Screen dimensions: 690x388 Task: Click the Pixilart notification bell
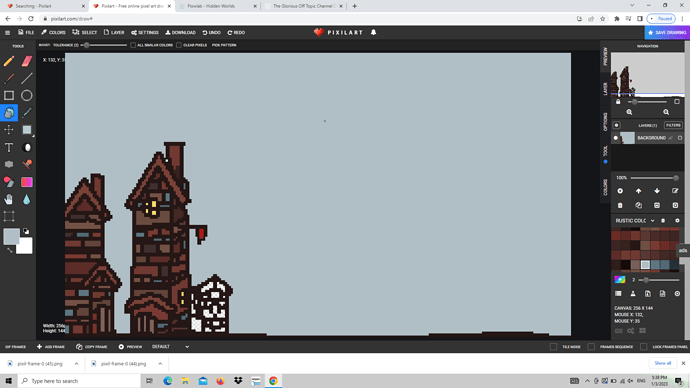(x=373, y=32)
